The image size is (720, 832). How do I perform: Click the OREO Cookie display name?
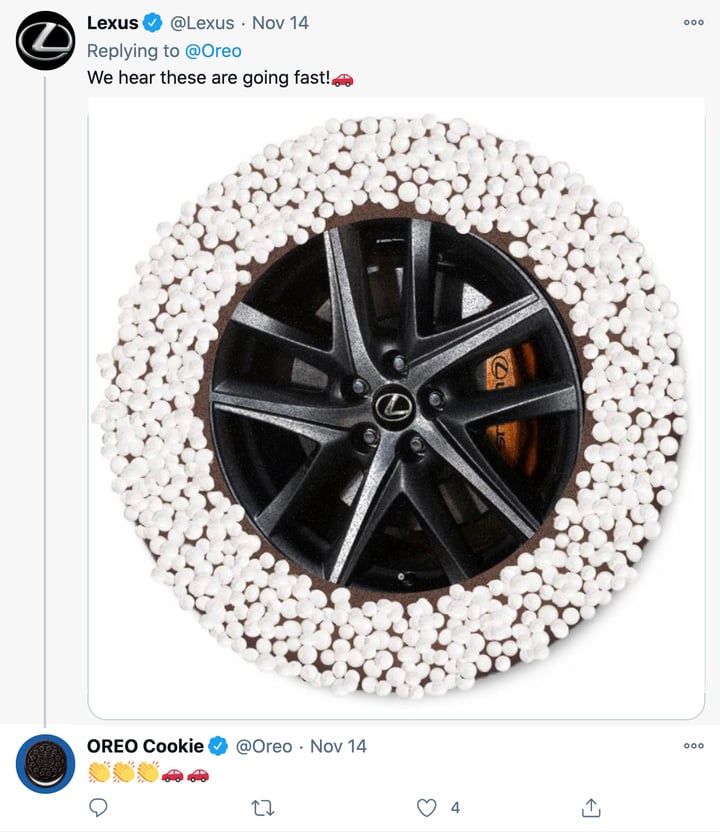146,746
